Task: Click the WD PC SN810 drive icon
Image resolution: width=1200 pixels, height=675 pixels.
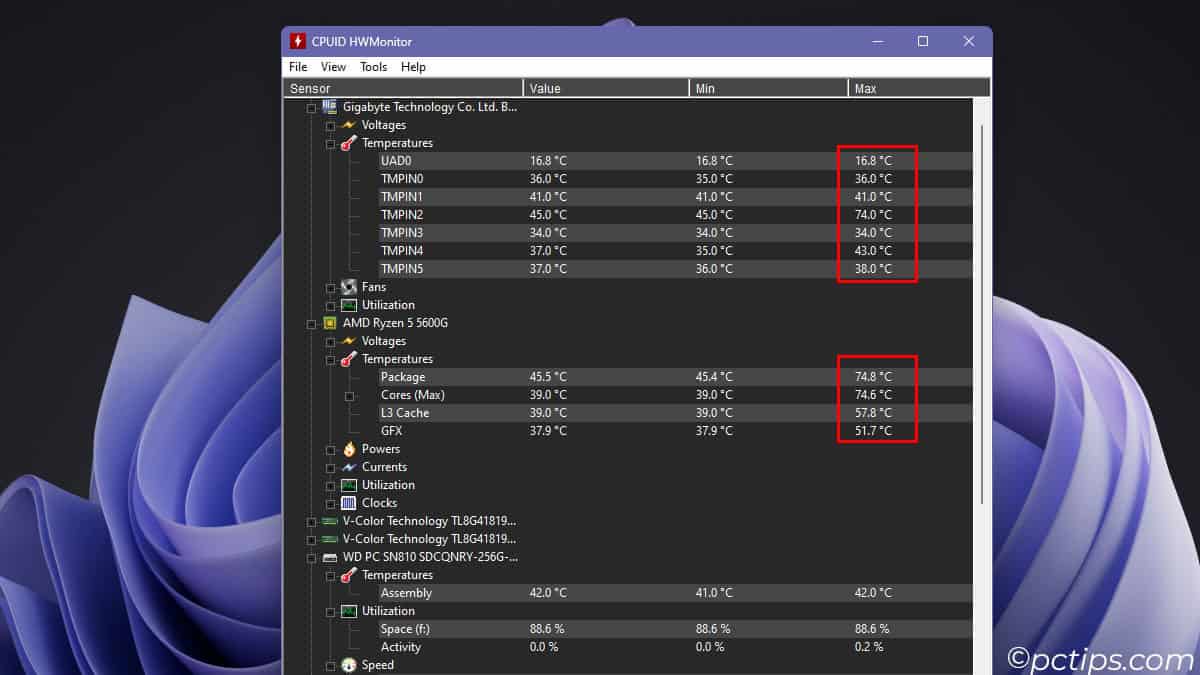Action: [329, 557]
